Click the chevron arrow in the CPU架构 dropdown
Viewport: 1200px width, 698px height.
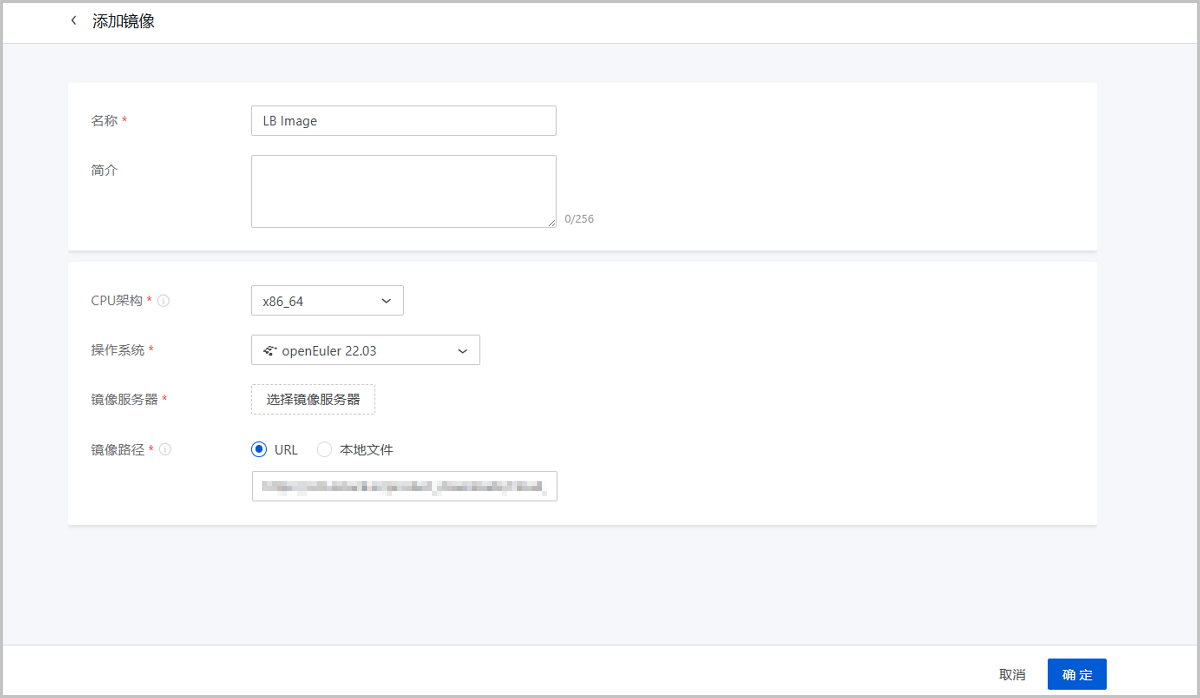point(387,300)
